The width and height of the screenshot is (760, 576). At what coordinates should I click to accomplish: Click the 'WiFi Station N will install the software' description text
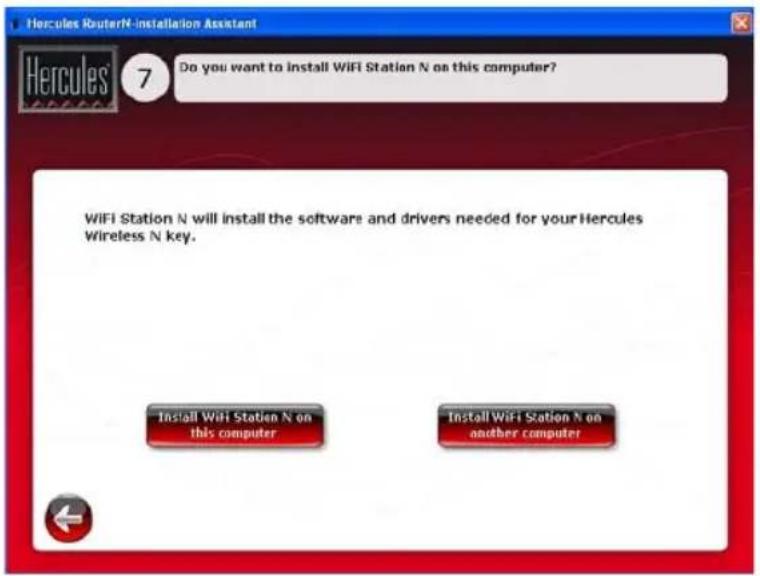364,227
